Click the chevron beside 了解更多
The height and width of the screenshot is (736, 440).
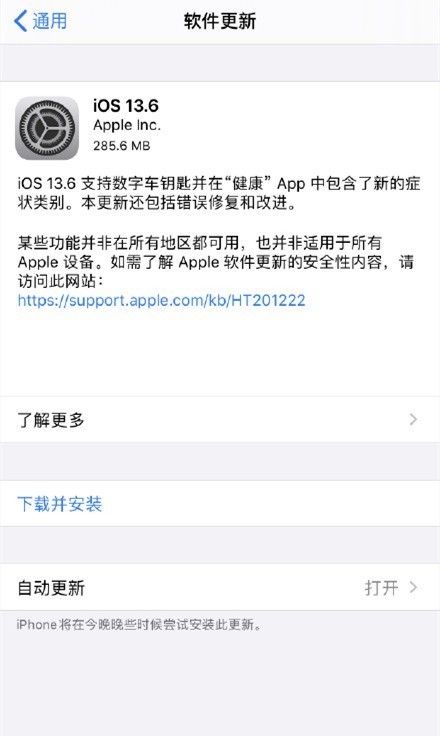413,419
